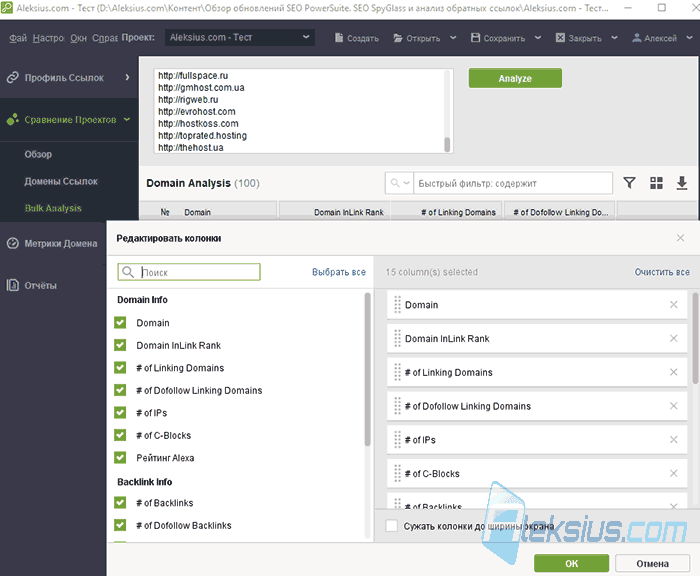Image resolution: width=700 pixels, height=576 pixels.
Task: Uncheck the Domain checkbox
Action: 120,322
